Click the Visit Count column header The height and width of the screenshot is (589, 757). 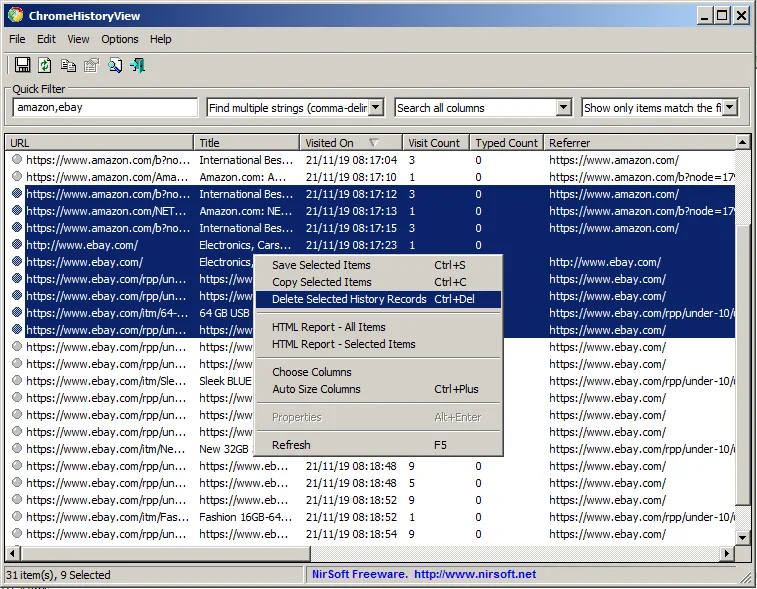[x=436, y=143]
